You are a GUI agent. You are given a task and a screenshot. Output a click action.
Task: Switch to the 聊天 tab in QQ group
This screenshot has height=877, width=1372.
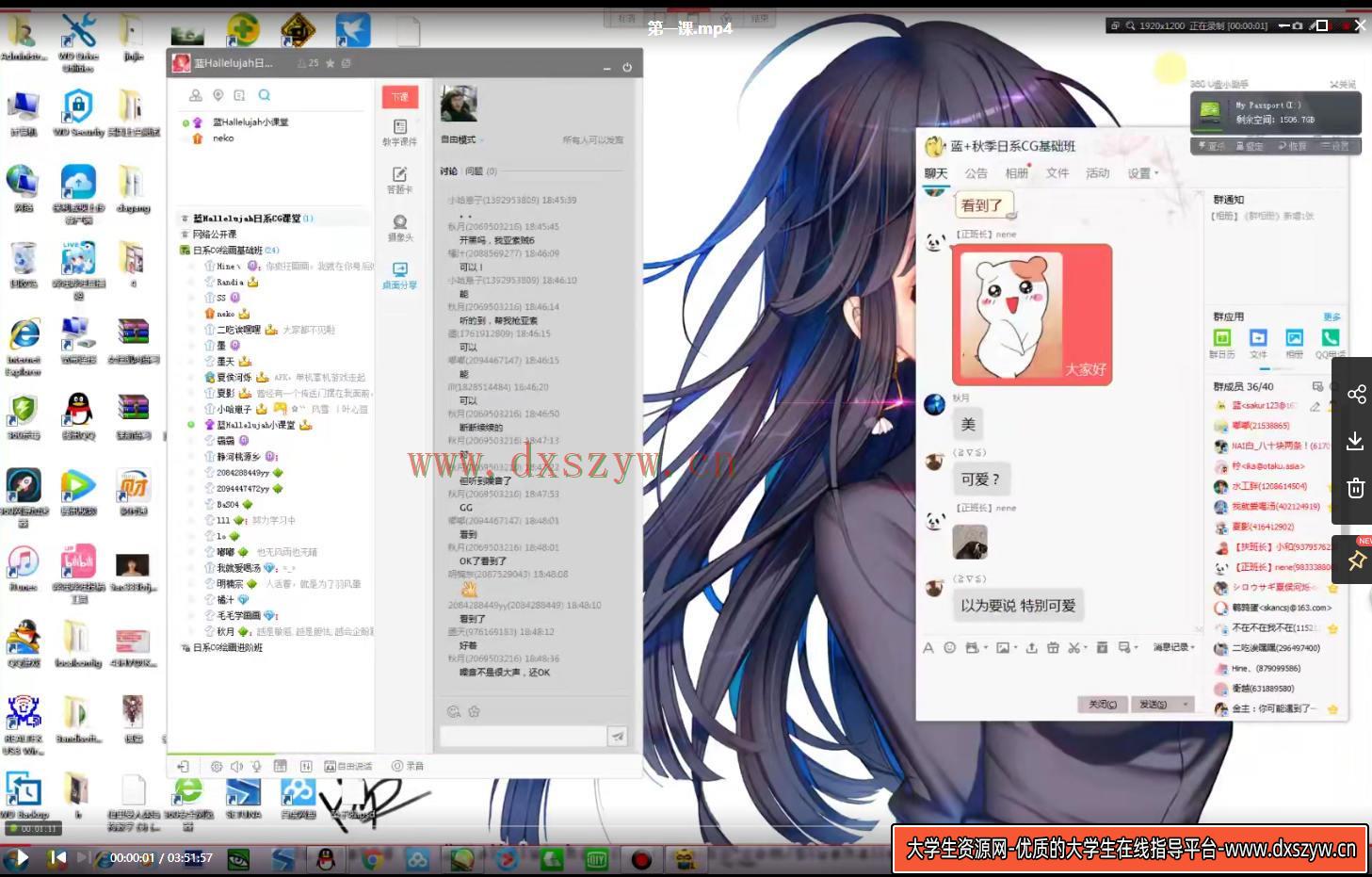(936, 173)
